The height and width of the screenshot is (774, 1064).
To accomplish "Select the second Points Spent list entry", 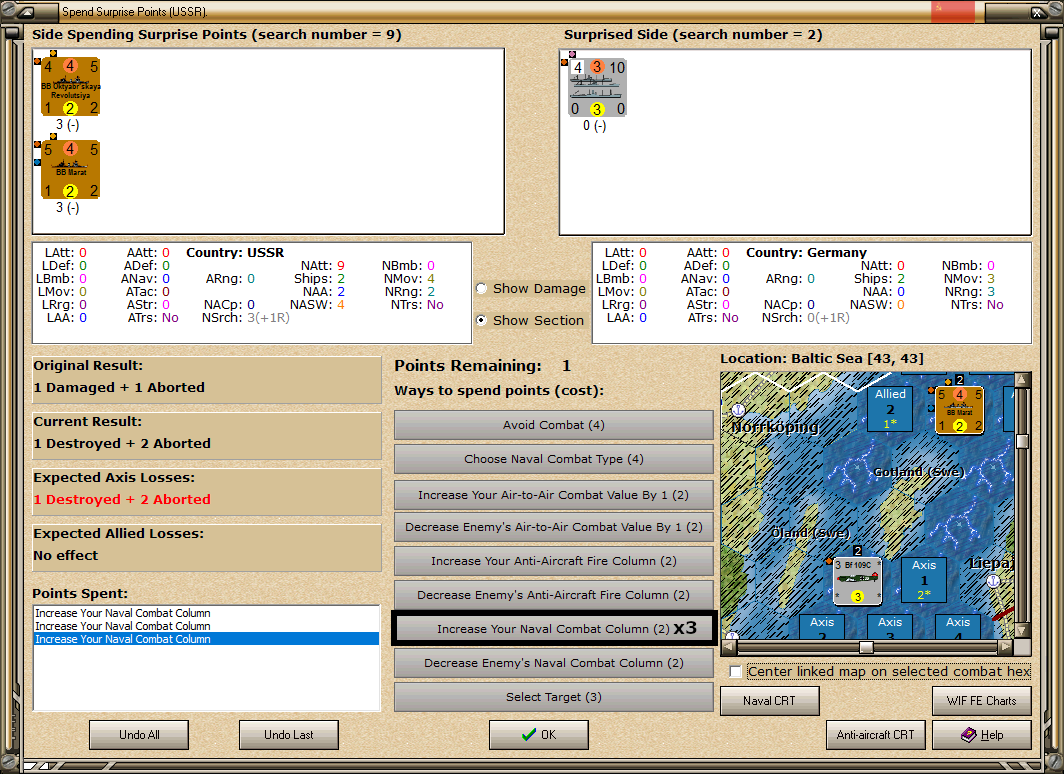I will point(206,626).
